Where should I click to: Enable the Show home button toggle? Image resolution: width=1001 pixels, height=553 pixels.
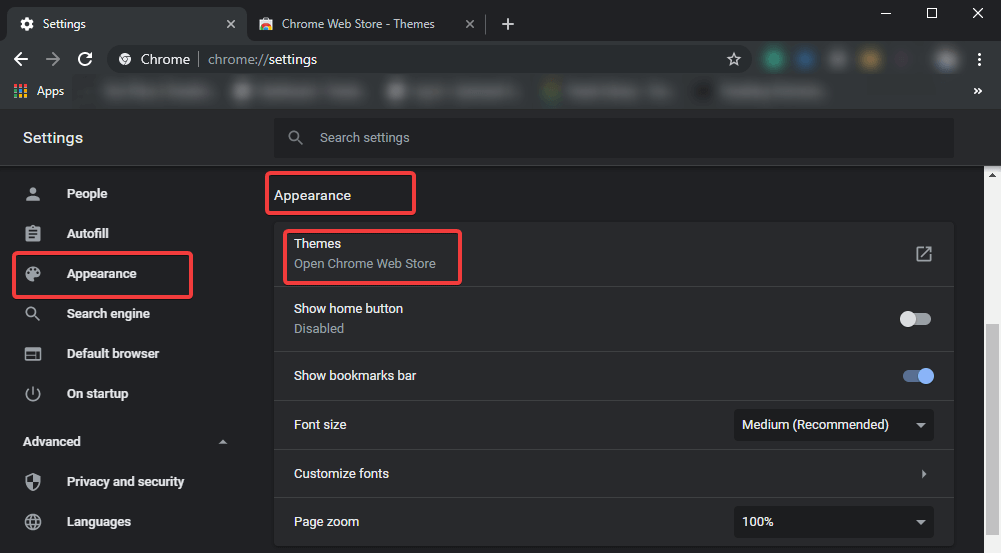[x=915, y=319]
